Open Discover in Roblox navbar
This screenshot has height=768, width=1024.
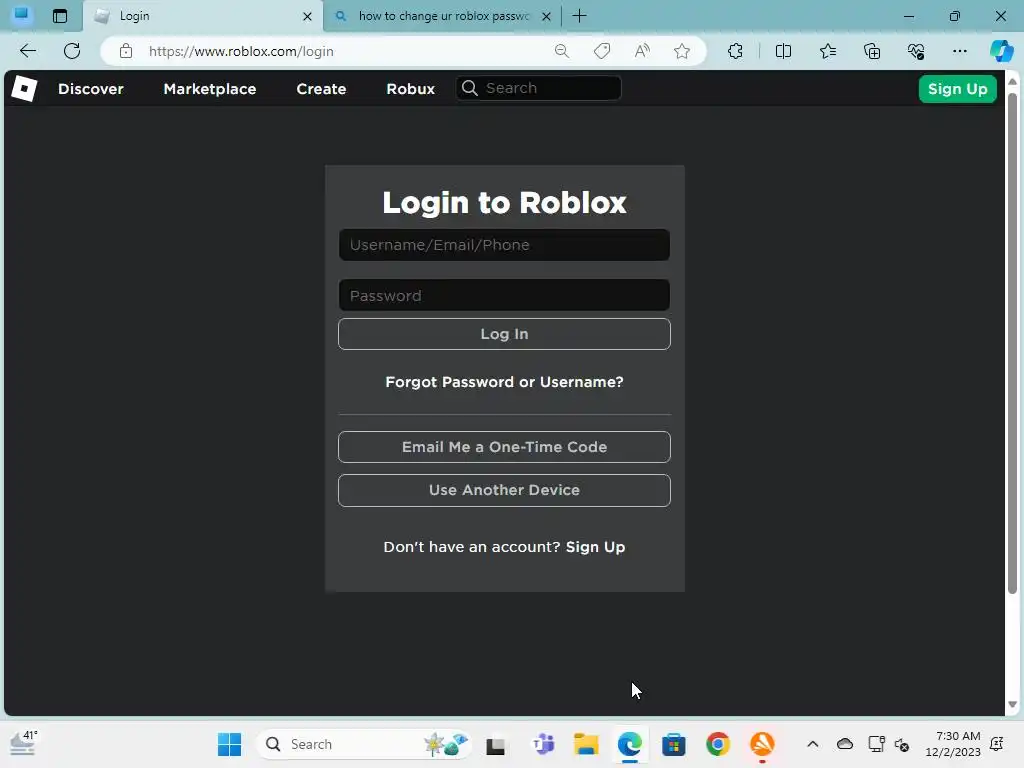click(x=91, y=89)
